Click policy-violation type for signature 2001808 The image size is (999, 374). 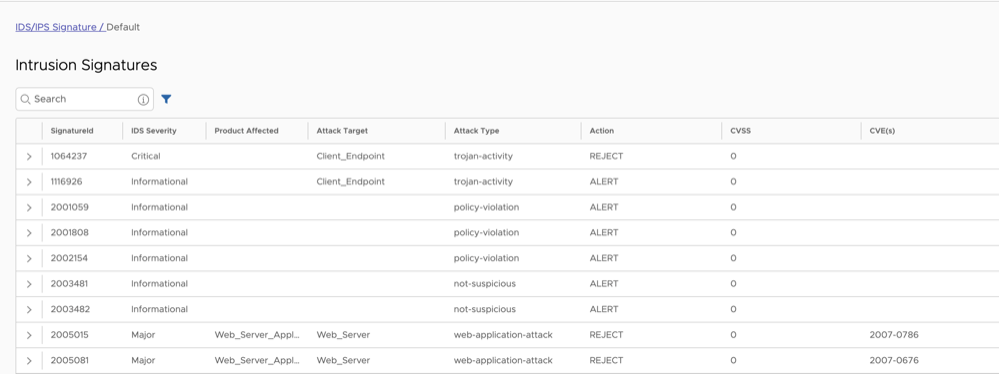click(x=486, y=233)
